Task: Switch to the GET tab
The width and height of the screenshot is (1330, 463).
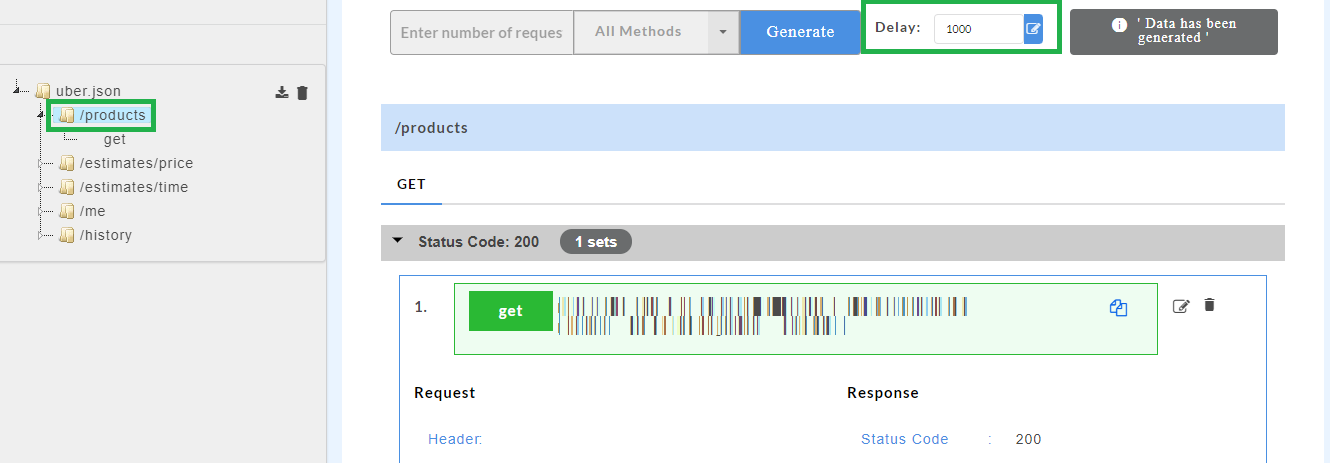Action: 411,184
